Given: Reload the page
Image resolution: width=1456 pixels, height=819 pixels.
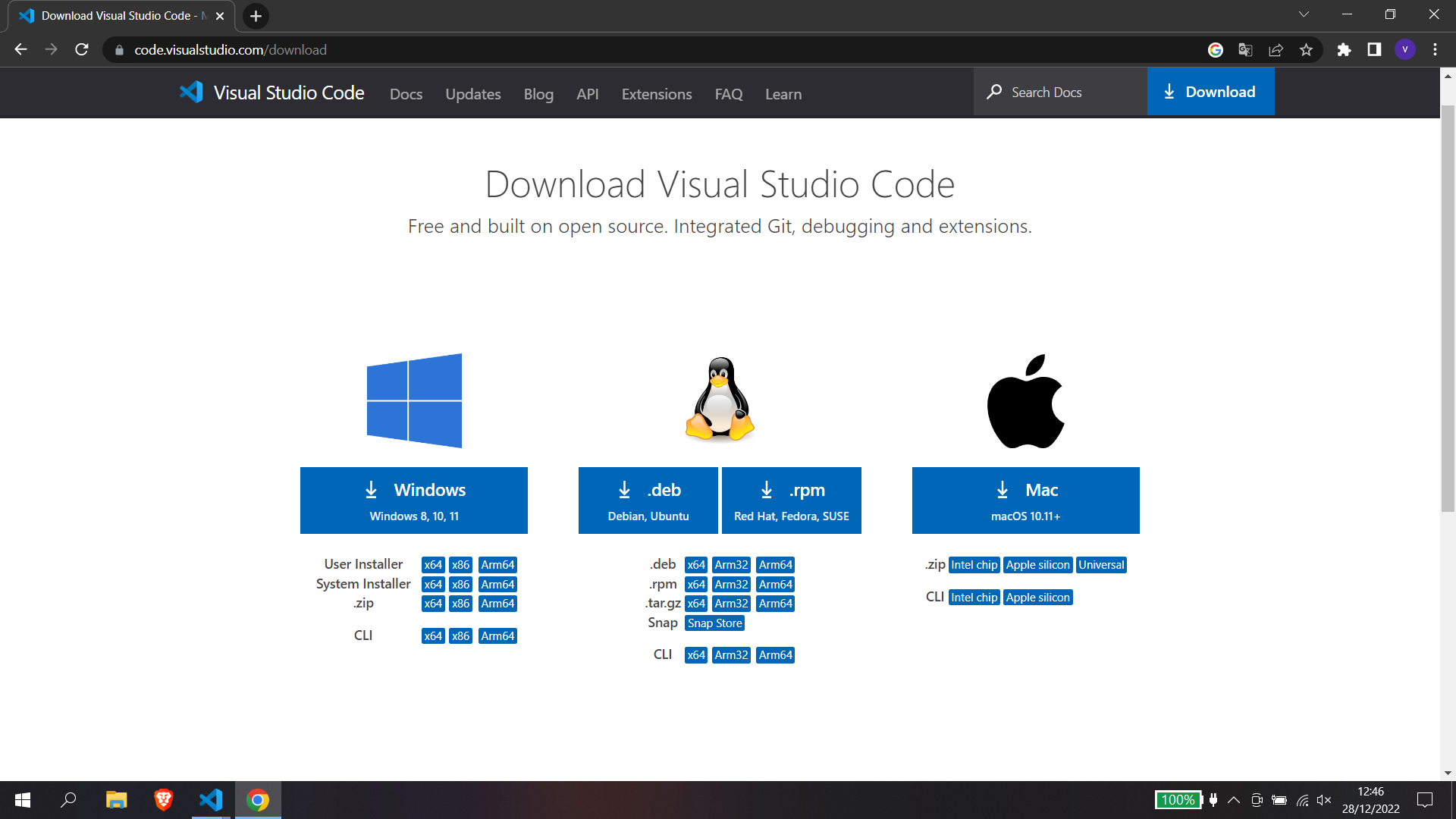Looking at the screenshot, I should pyautogui.click(x=82, y=50).
